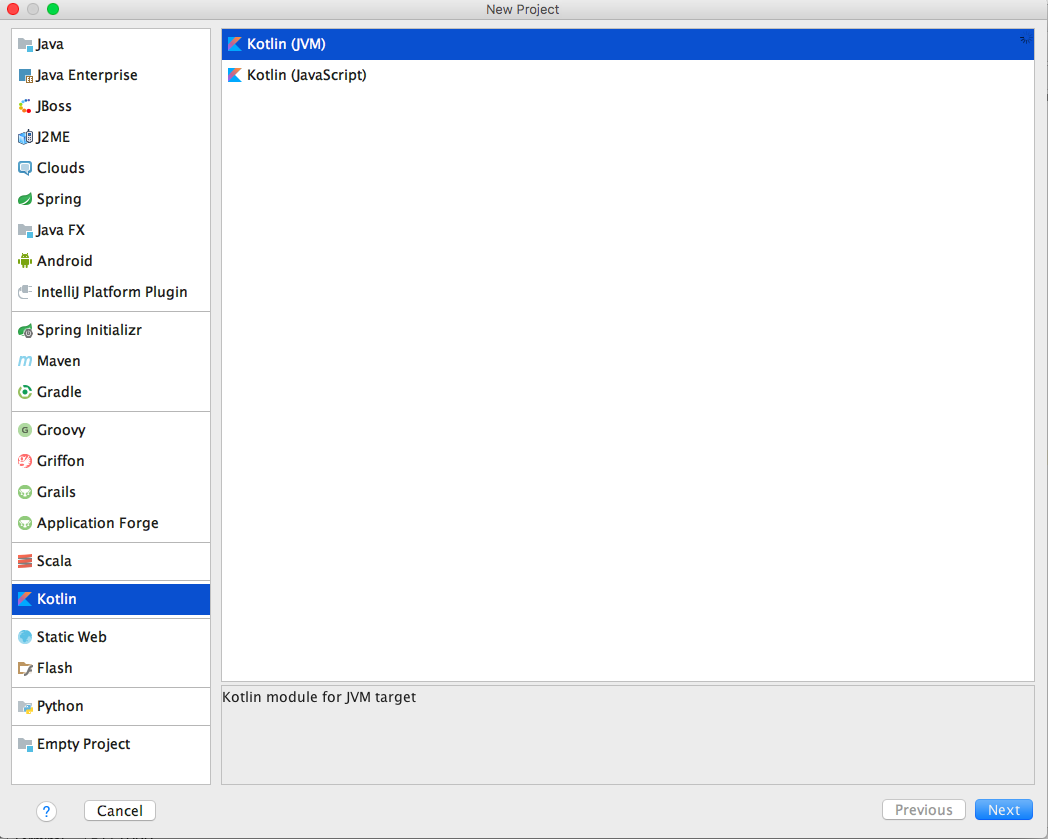The width and height of the screenshot is (1048, 839).
Task: Click the Griffon red icon
Action: (x=25, y=461)
